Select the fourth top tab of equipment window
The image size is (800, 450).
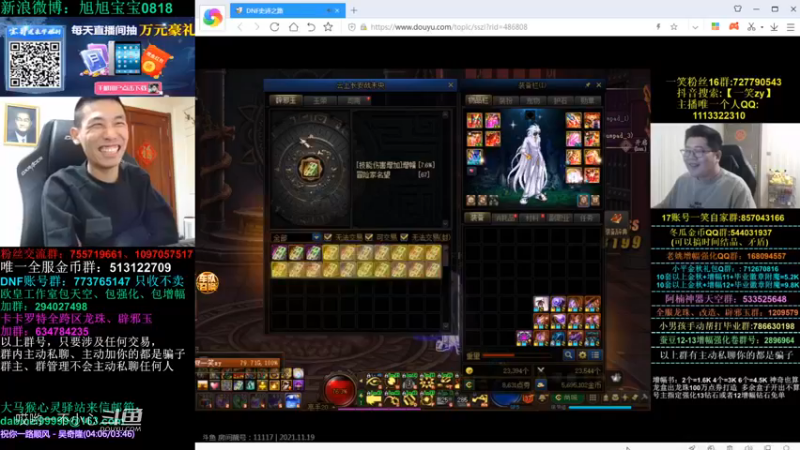560,101
